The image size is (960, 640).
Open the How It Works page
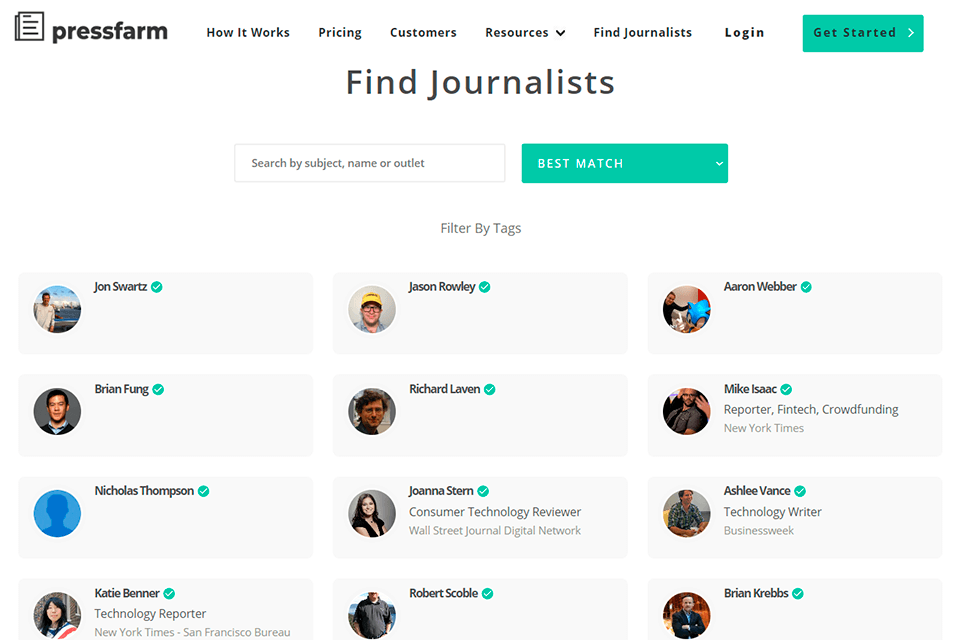click(x=248, y=33)
